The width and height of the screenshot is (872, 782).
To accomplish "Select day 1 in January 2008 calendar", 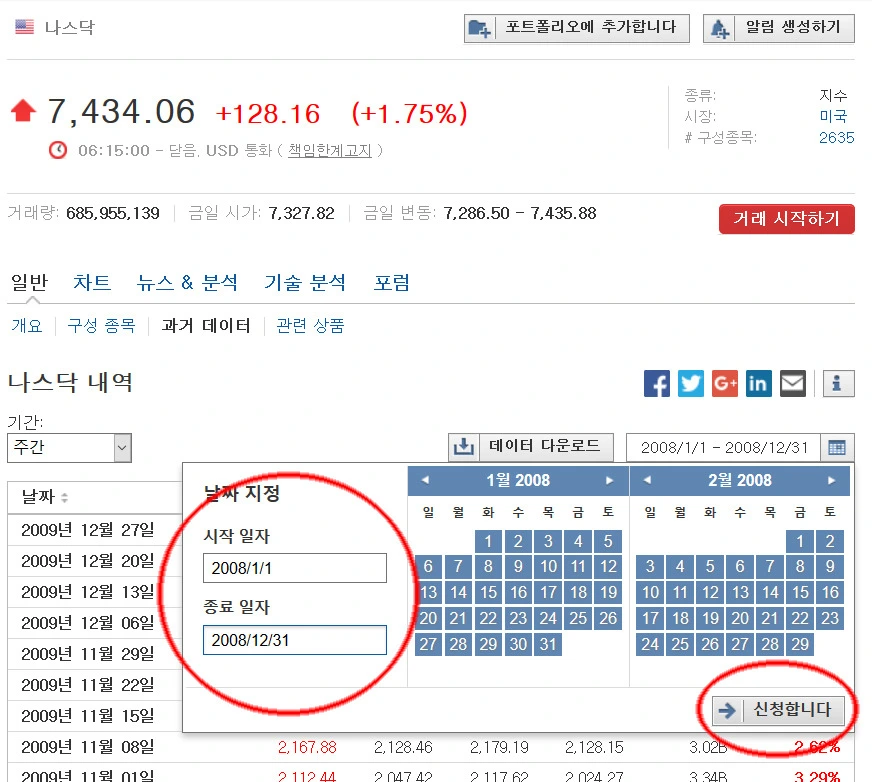I will click(488, 541).
